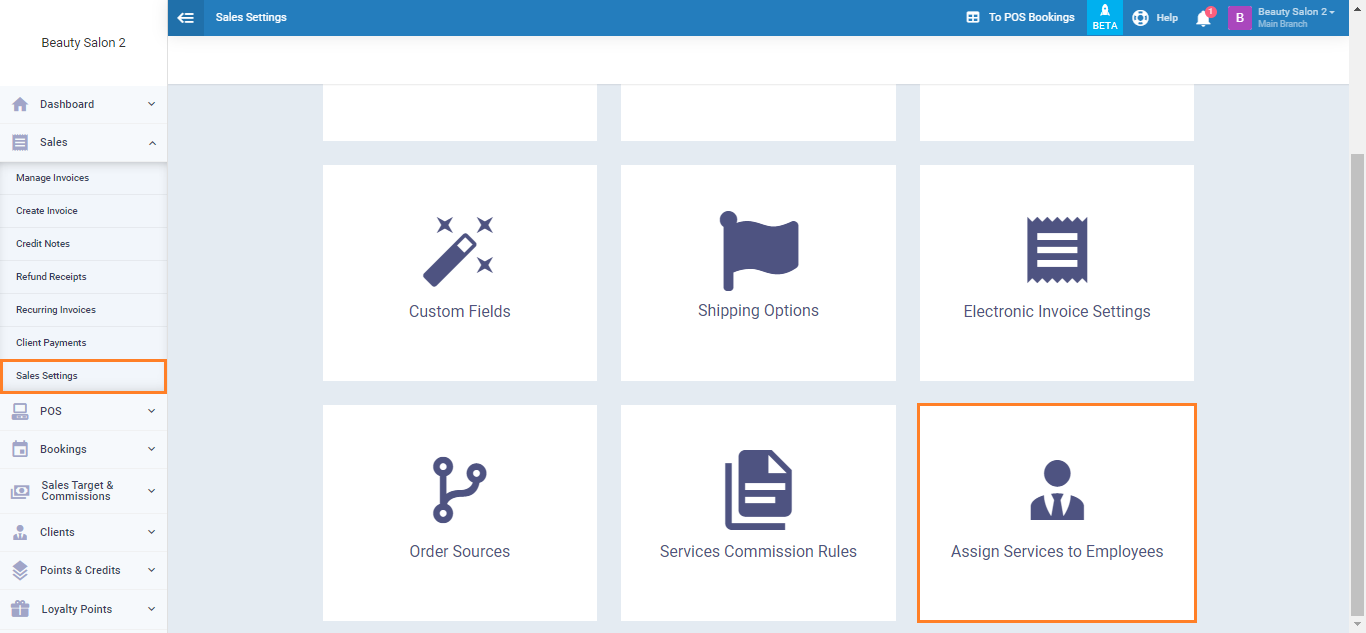The image size is (1366, 633).
Task: Open the Services Commission Rules label
Action: coord(758,551)
